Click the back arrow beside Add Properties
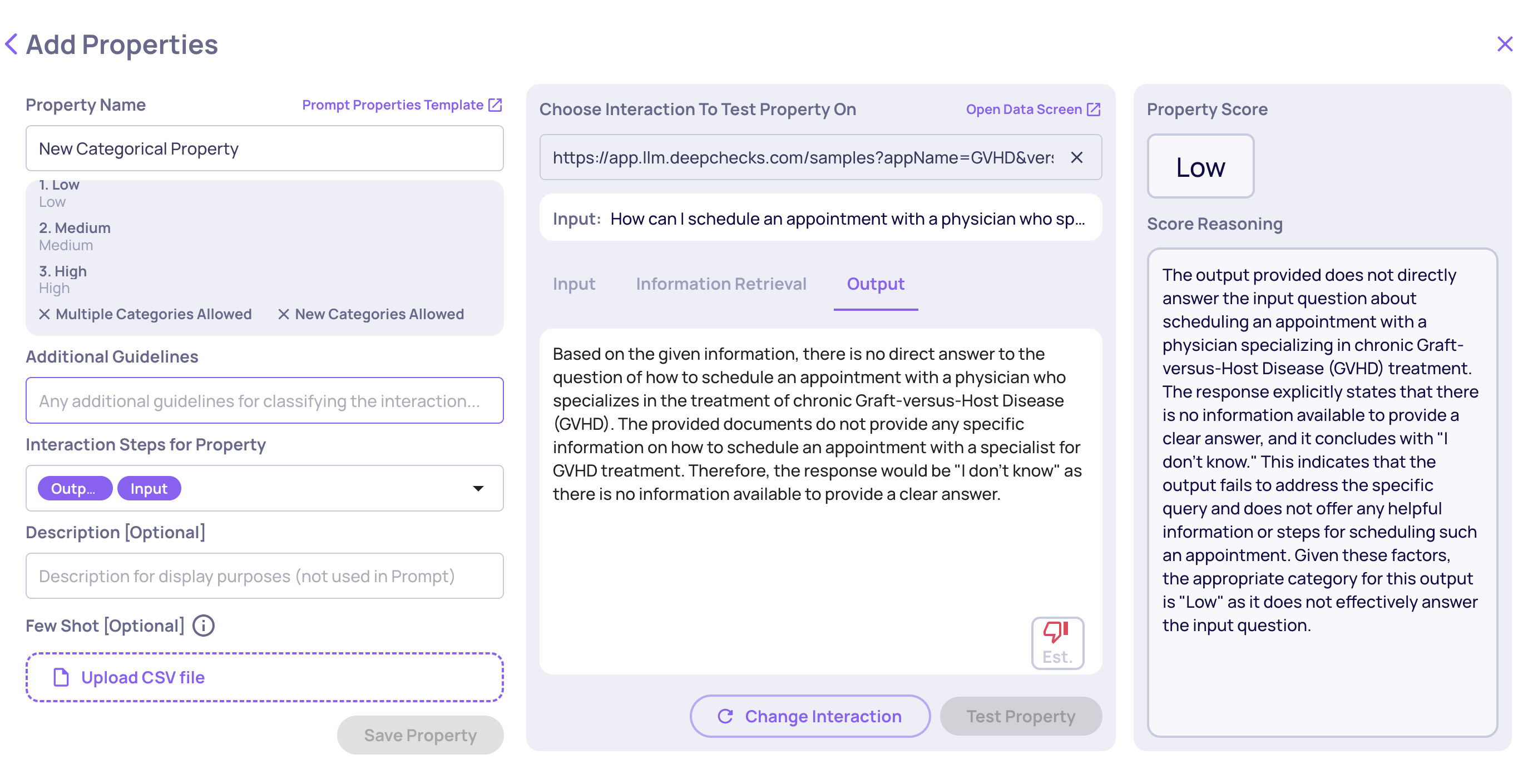 [x=11, y=44]
